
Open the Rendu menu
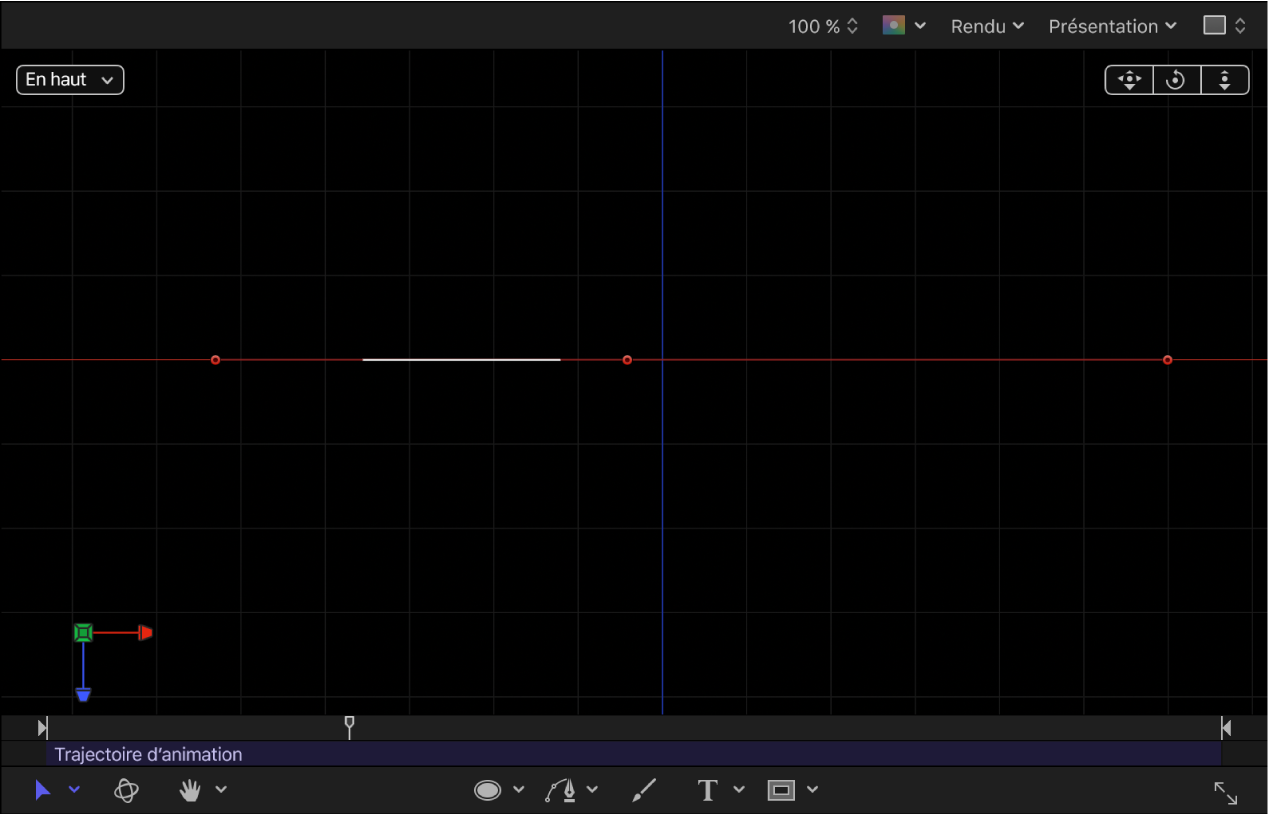[x=987, y=26]
